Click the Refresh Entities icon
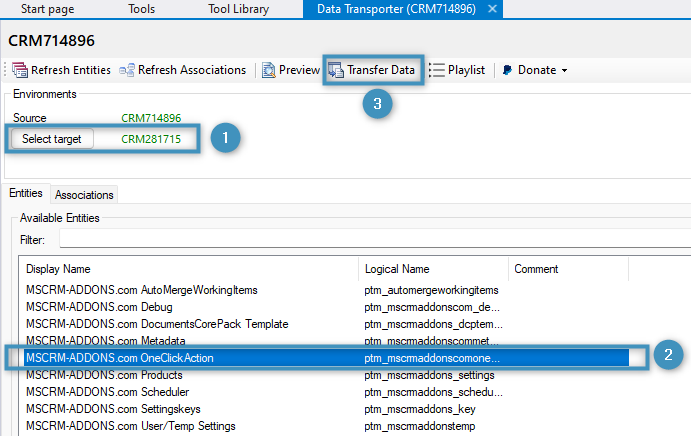 pyautogui.click(x=20, y=70)
